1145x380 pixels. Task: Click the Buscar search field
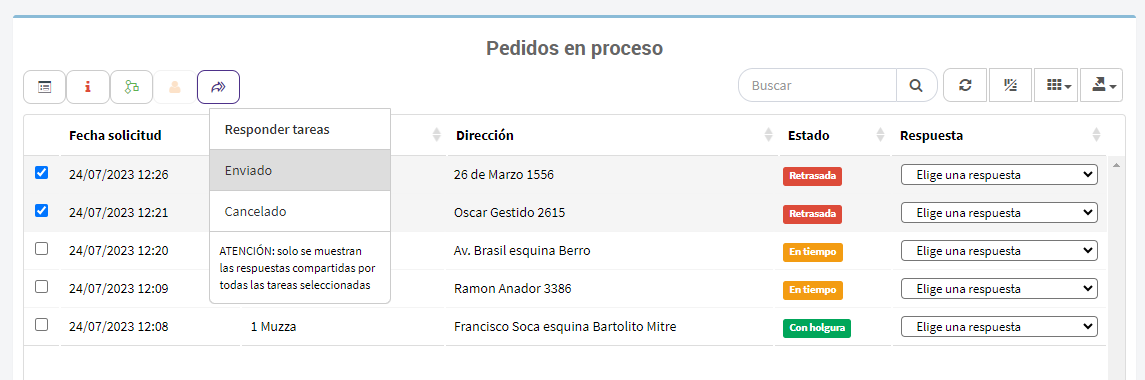(x=818, y=86)
